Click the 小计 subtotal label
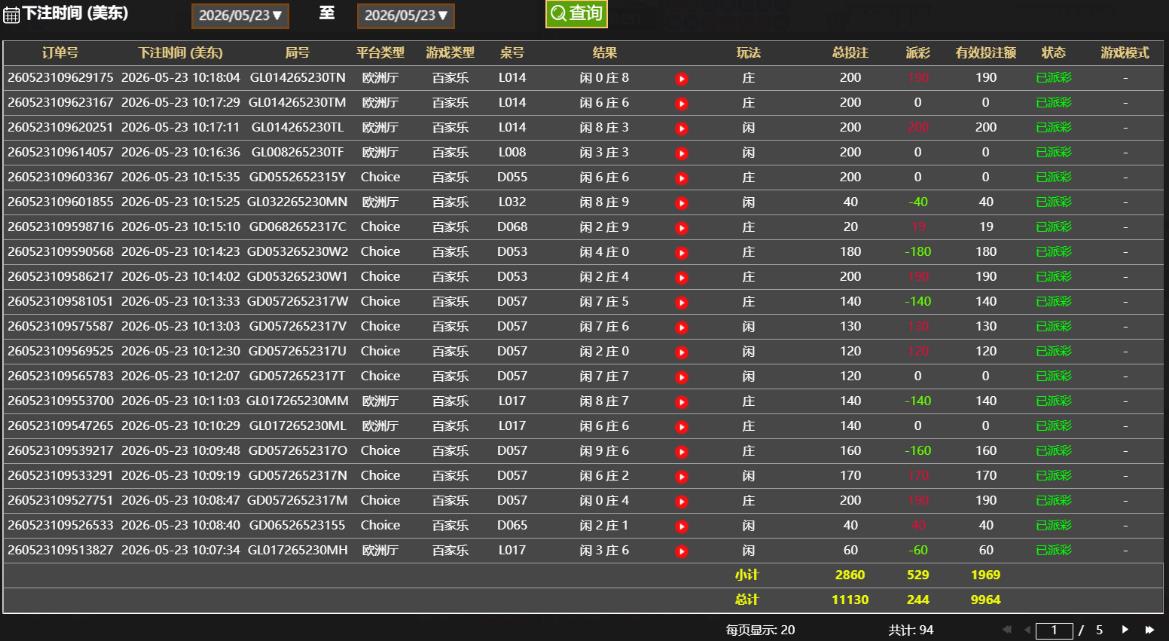The image size is (1169, 641). [x=746, y=575]
